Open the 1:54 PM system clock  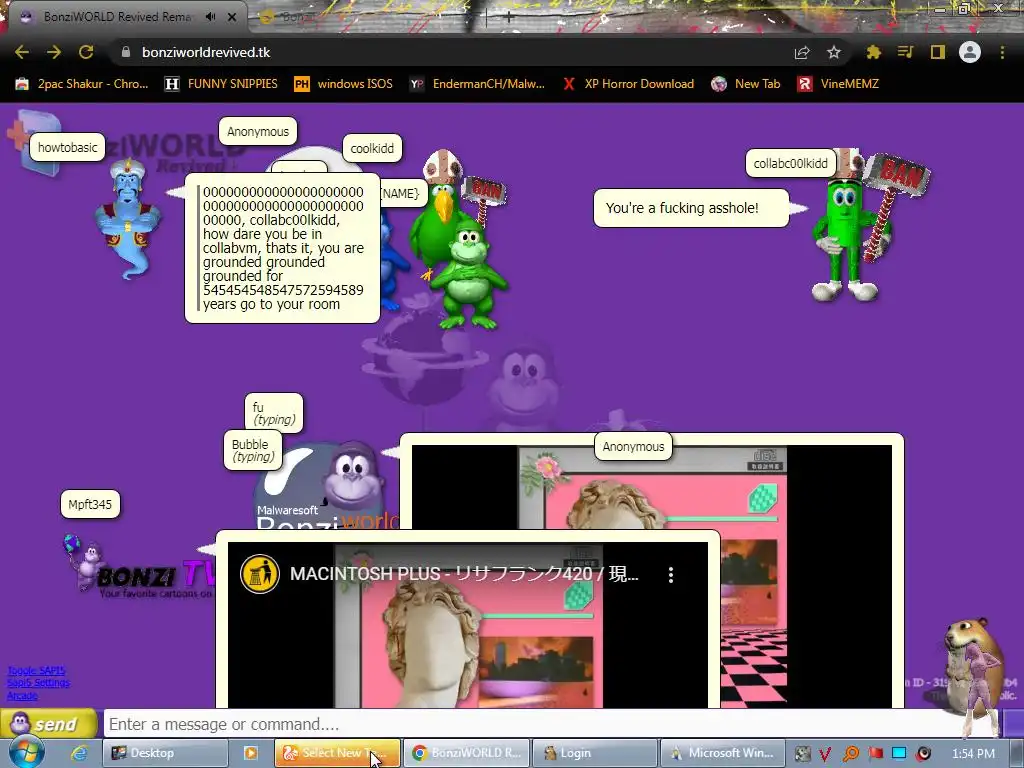click(973, 753)
